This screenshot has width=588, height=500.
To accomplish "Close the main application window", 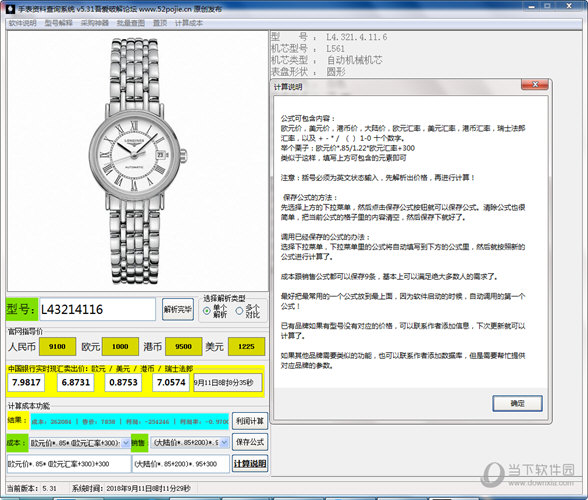I will coord(569,6).
